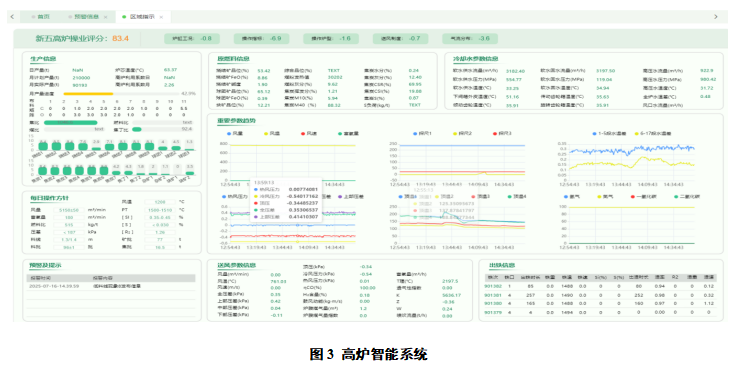730x367 pixels.
Task: Toggle the yellow 风温 legend series
Action: (272, 134)
